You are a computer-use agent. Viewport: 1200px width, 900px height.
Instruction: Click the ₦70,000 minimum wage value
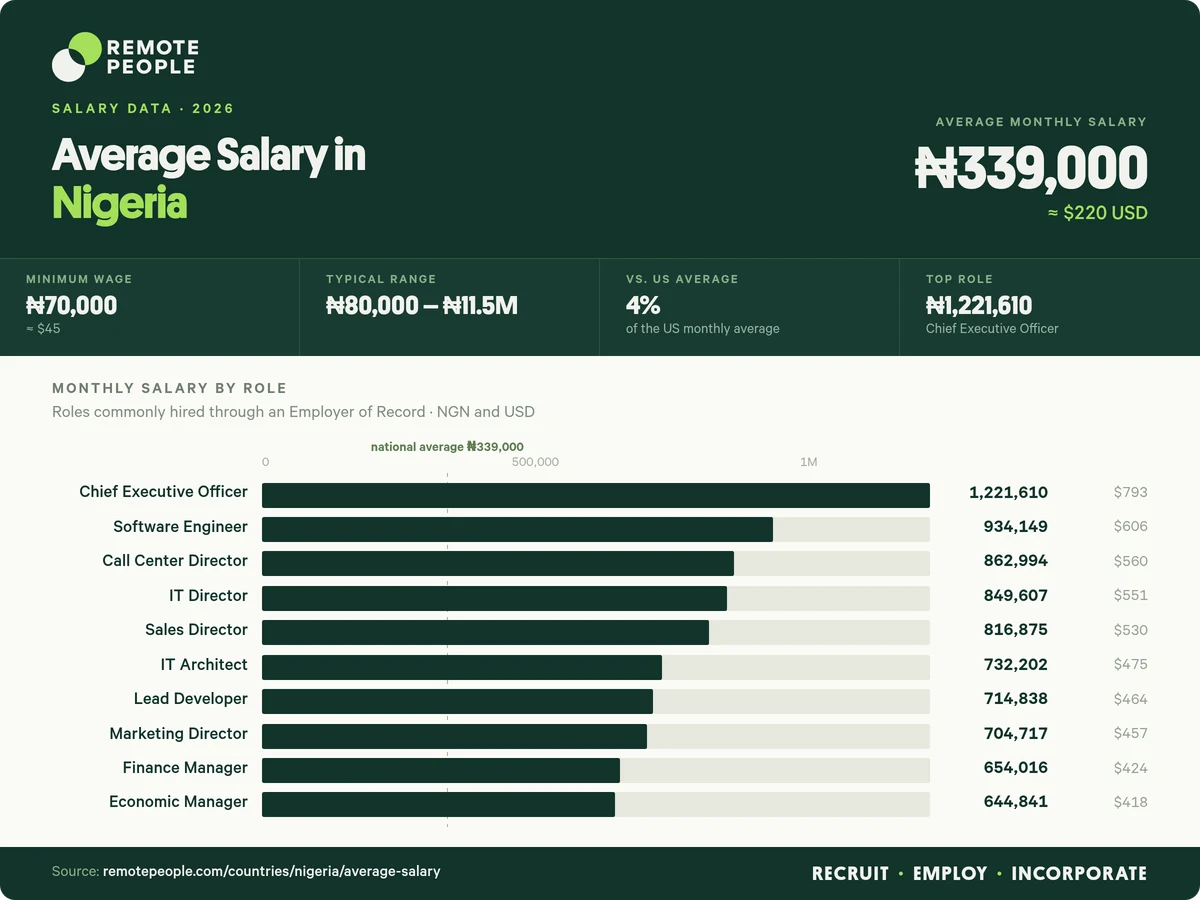pyautogui.click(x=71, y=305)
